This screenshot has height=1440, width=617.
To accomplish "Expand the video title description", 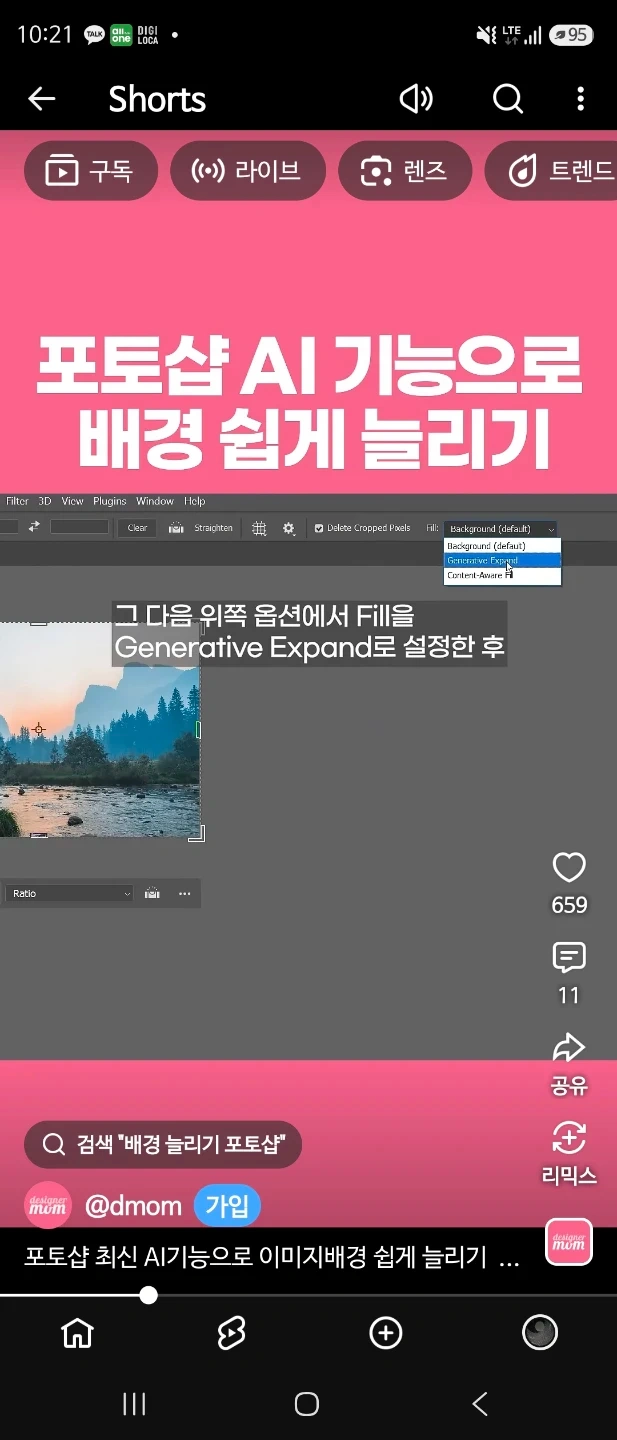I will [x=272, y=1258].
